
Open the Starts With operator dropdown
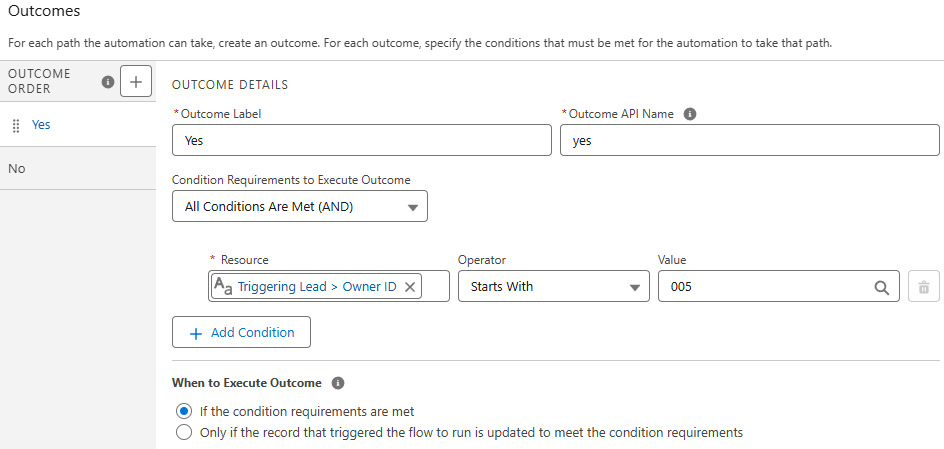pyautogui.click(x=554, y=287)
